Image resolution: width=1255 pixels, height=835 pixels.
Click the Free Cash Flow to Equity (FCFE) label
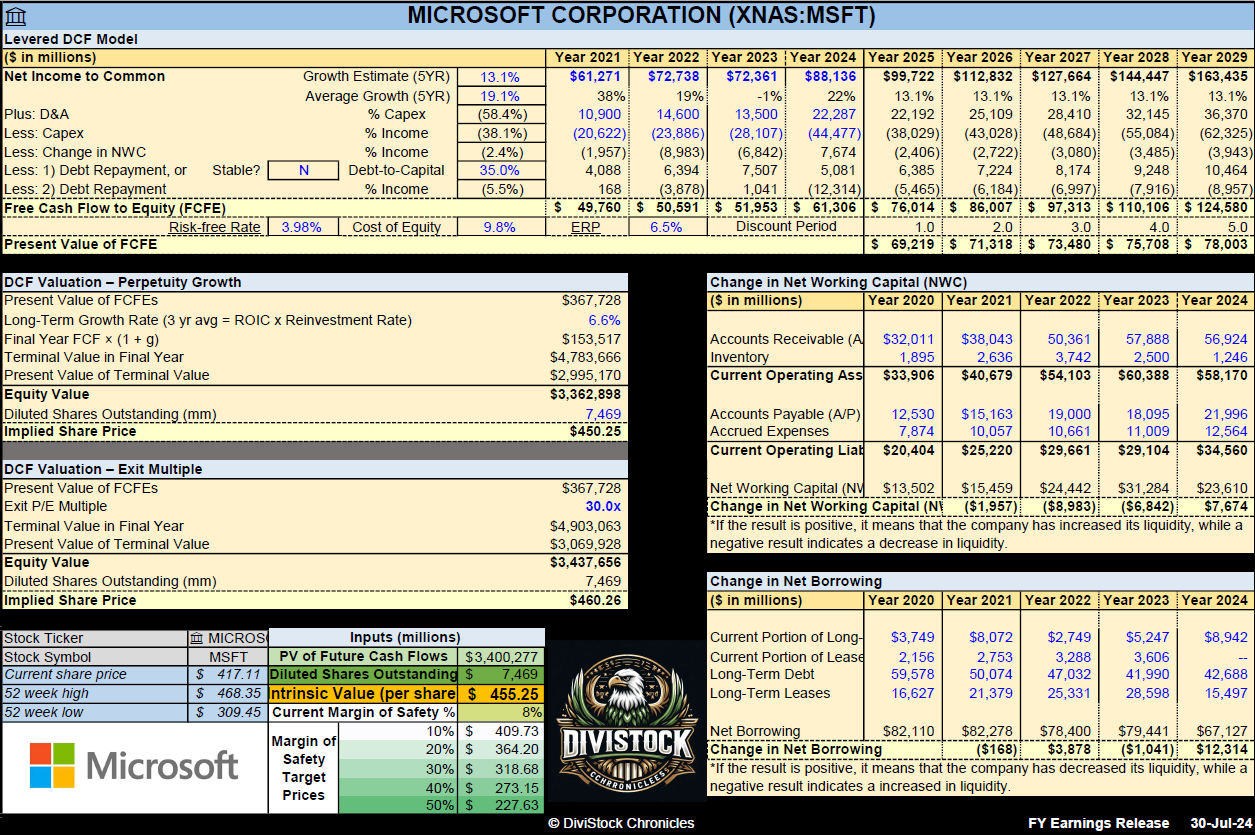[114, 208]
